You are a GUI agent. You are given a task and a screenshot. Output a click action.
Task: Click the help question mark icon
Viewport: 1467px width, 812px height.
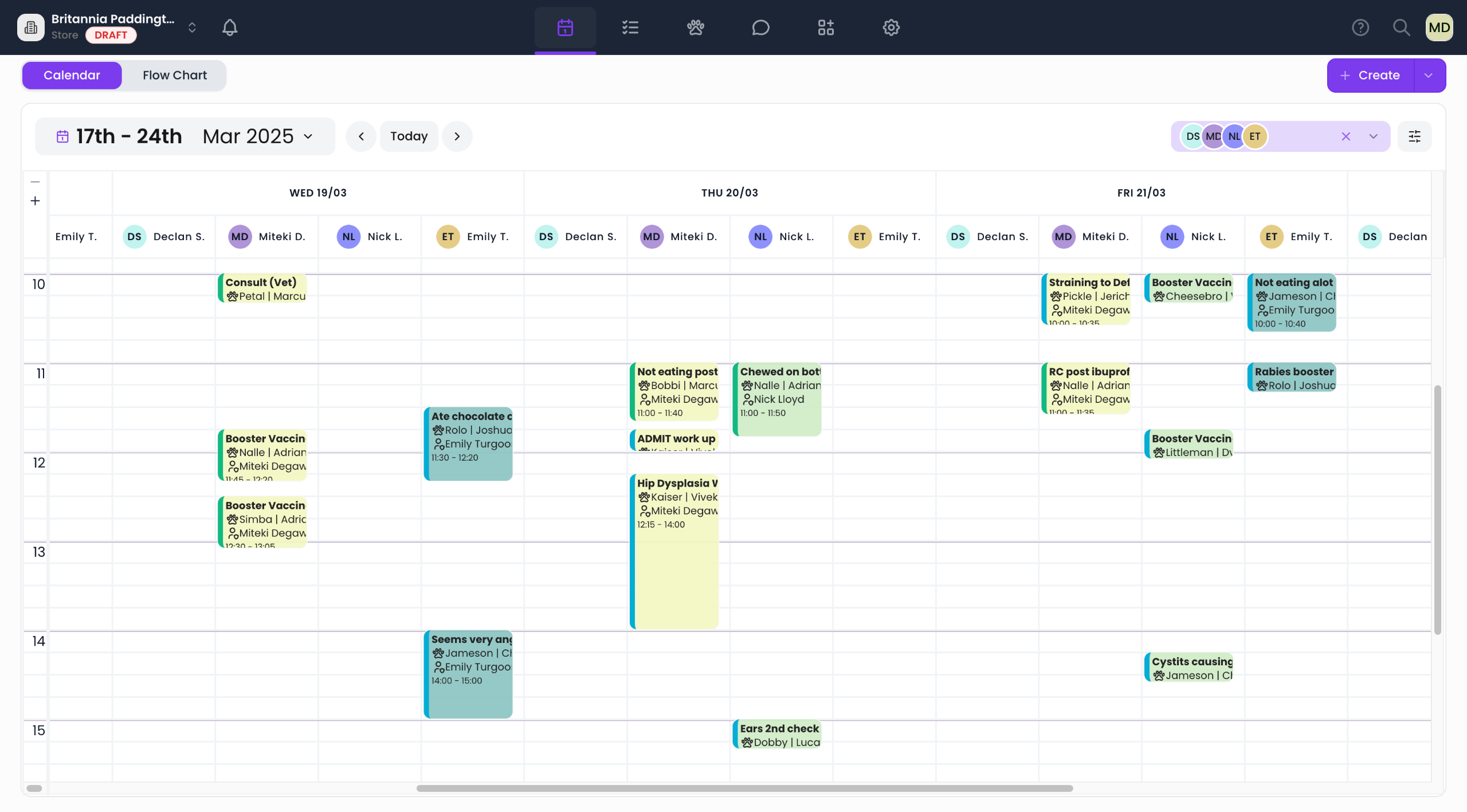[1360, 28]
